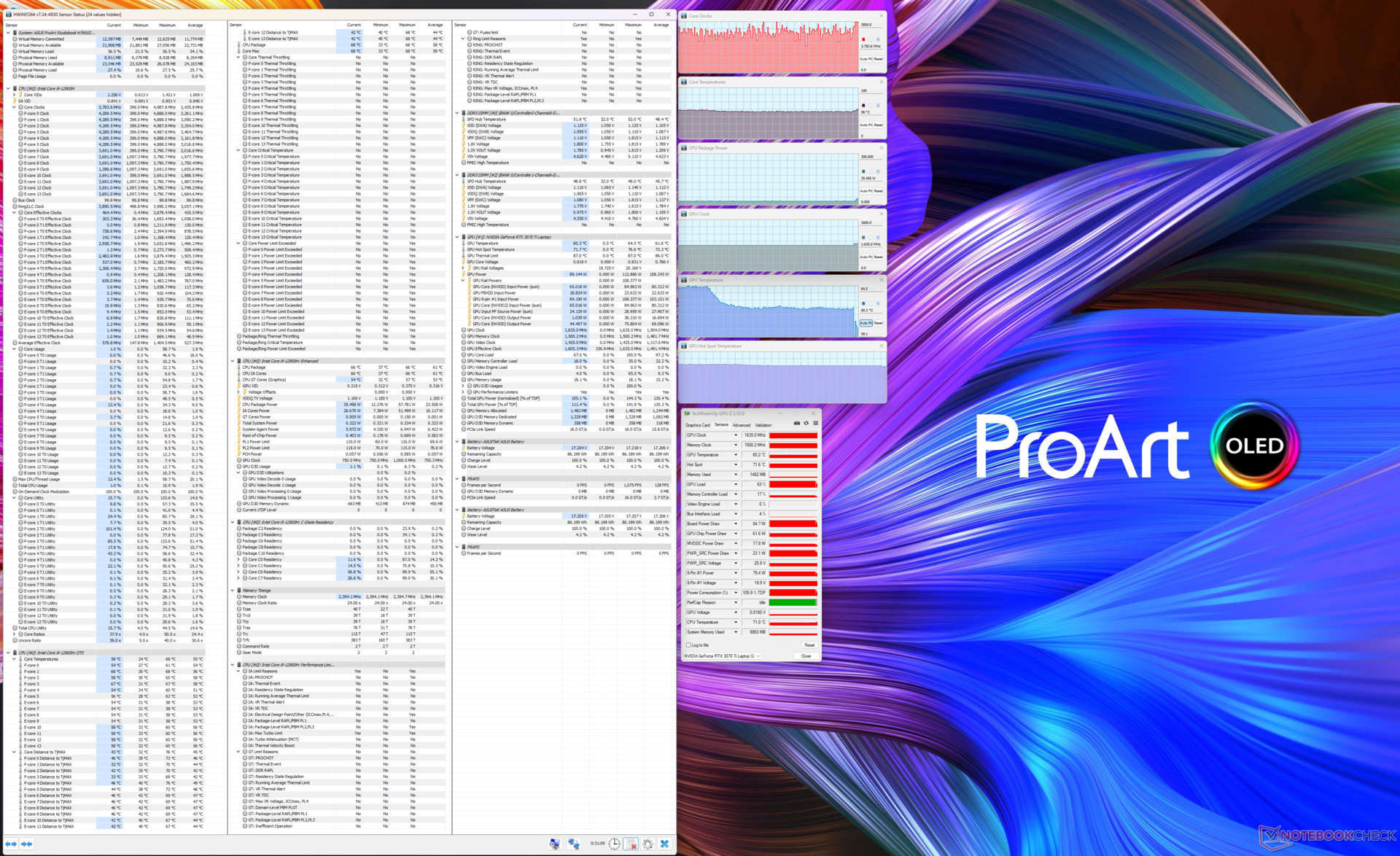This screenshot has height=856, width=1400.
Task: Click the 100 max value field in Core Temperatures graph
Action: (x=871, y=91)
